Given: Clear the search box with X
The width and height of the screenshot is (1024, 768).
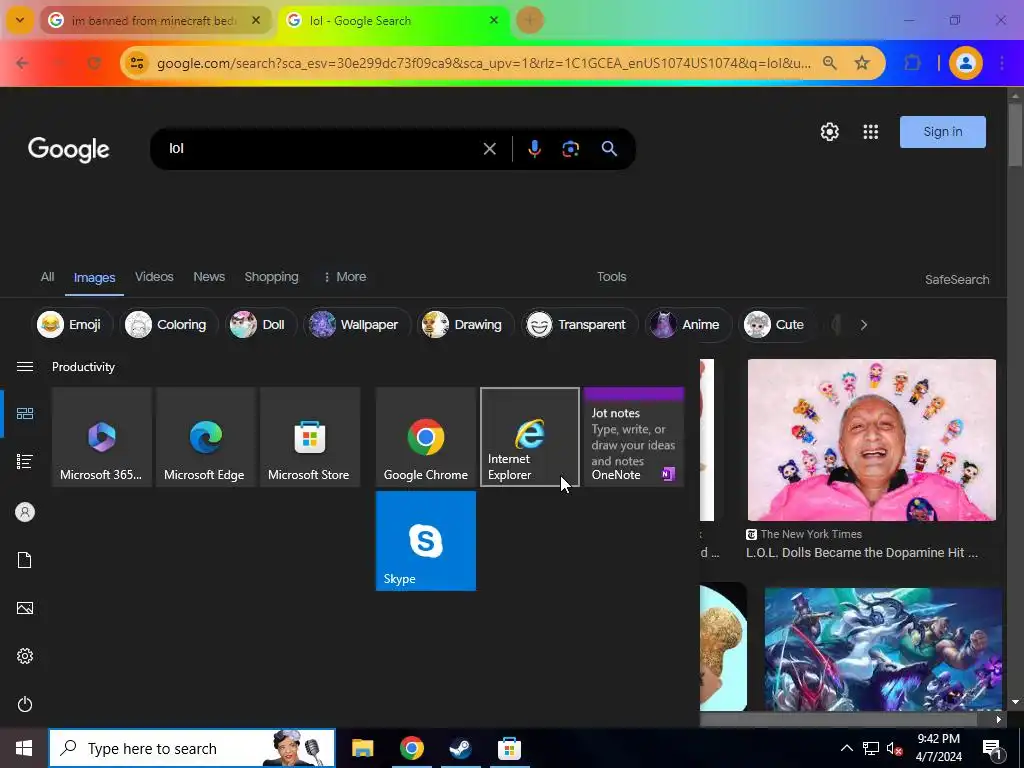Looking at the screenshot, I should (490, 149).
